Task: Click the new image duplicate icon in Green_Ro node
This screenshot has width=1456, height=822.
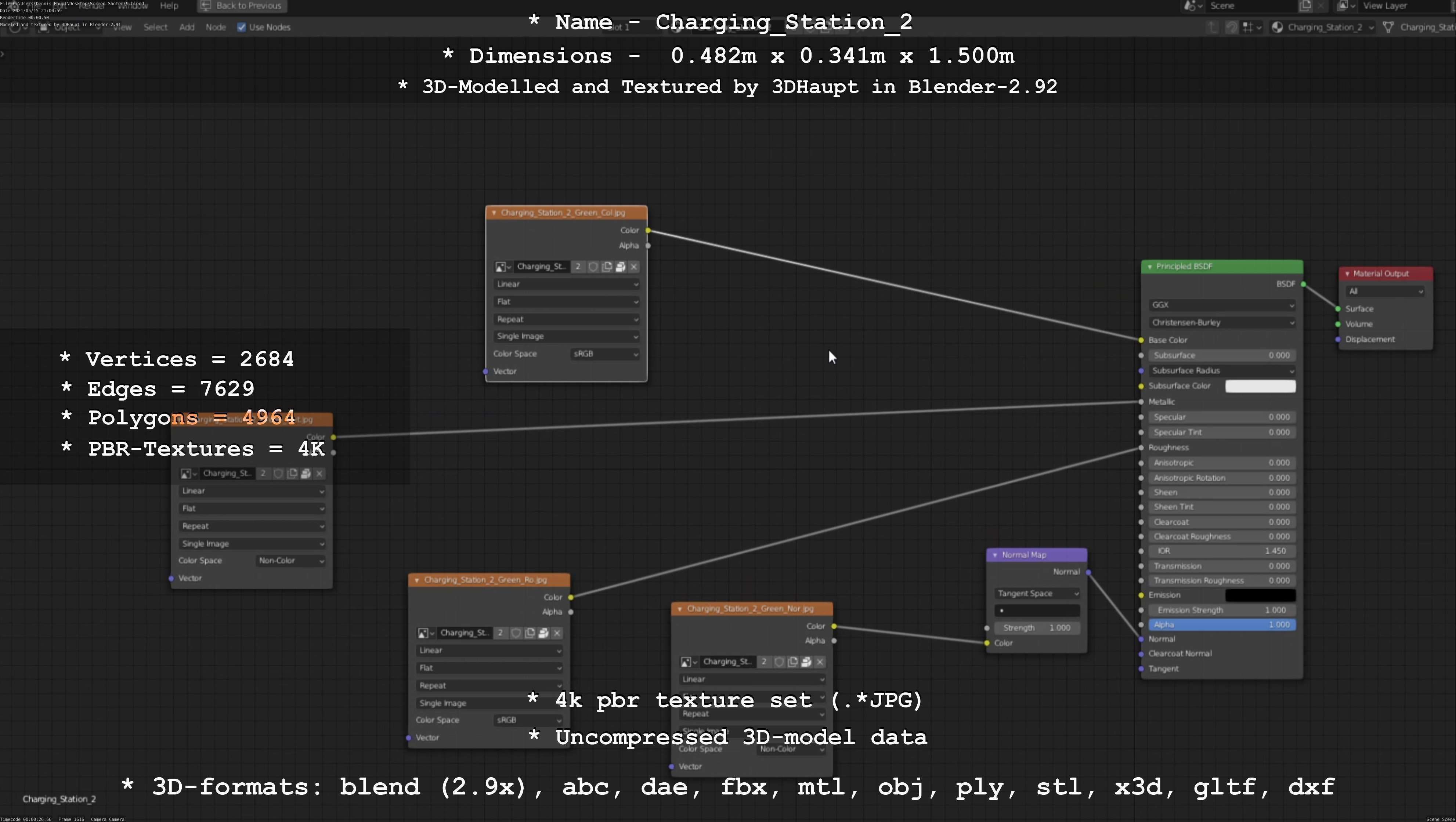Action: tap(530, 633)
